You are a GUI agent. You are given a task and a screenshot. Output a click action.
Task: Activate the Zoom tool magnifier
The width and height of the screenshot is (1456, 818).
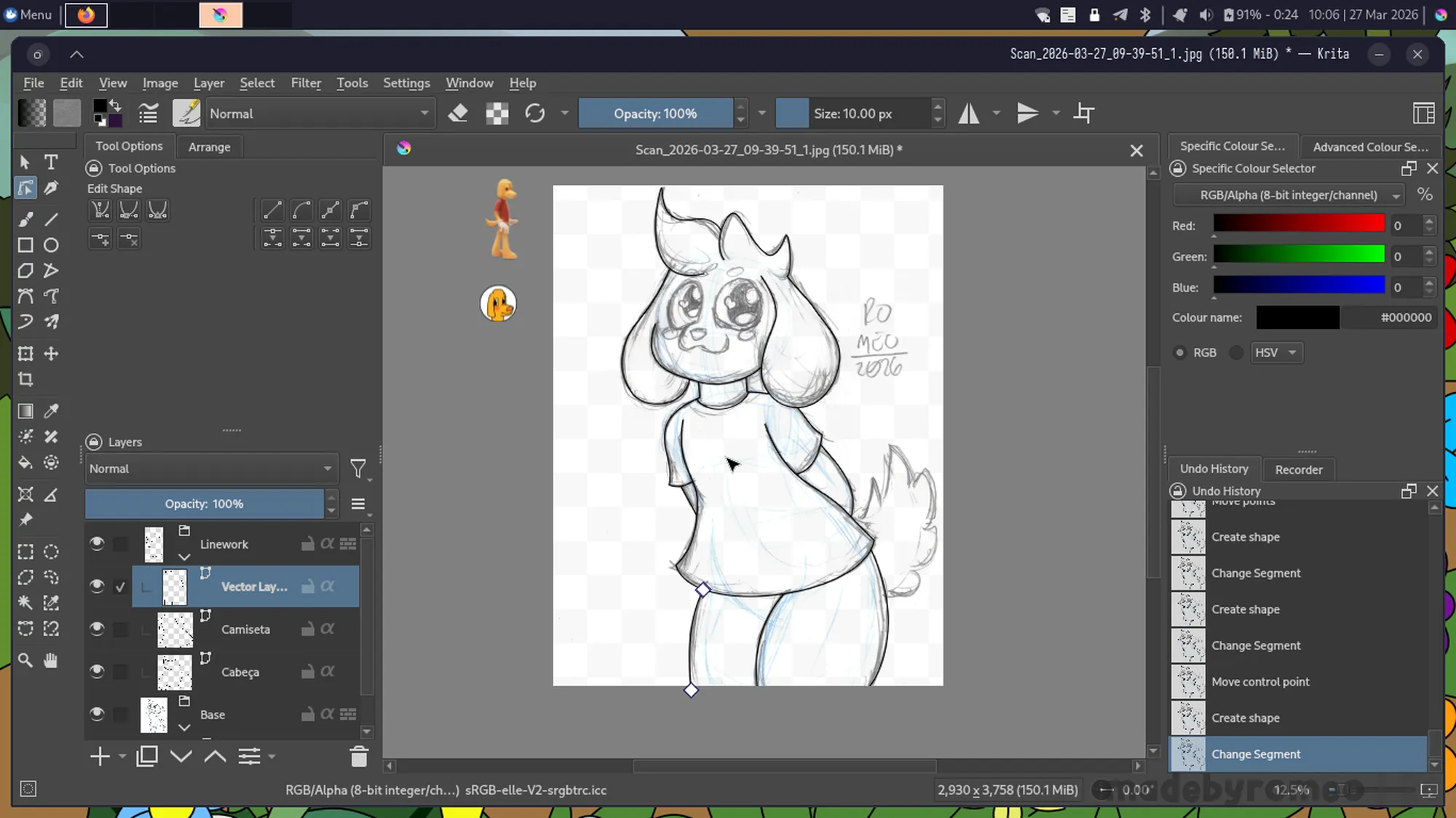tap(25, 660)
